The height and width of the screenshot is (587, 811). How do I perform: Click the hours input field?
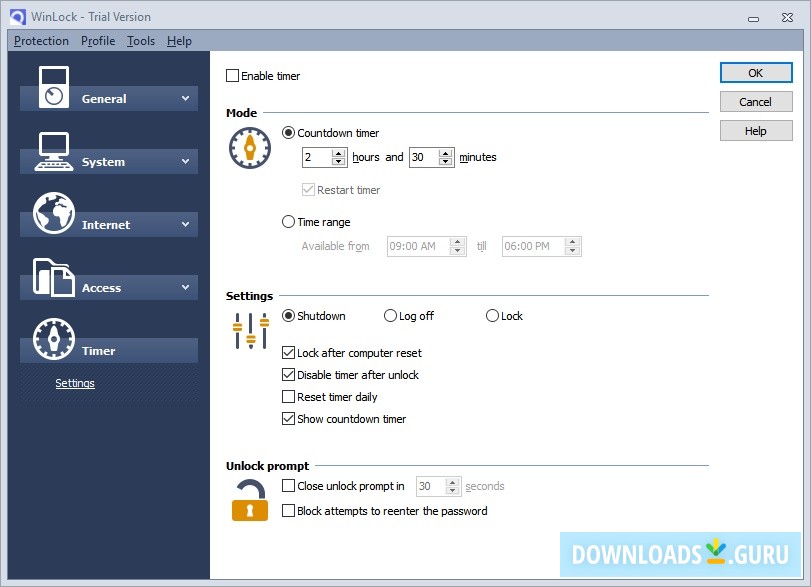[318, 157]
